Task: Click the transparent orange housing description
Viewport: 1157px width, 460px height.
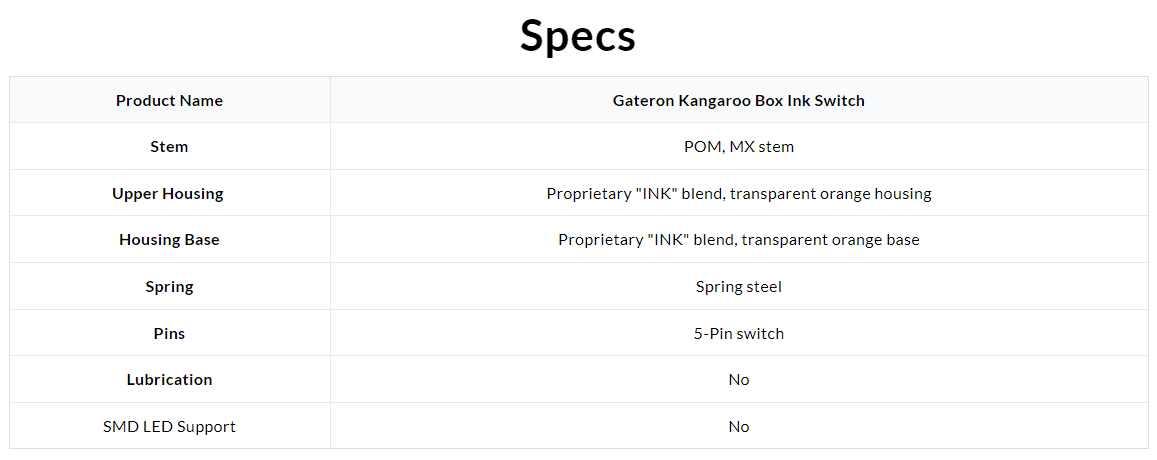Action: (739, 193)
